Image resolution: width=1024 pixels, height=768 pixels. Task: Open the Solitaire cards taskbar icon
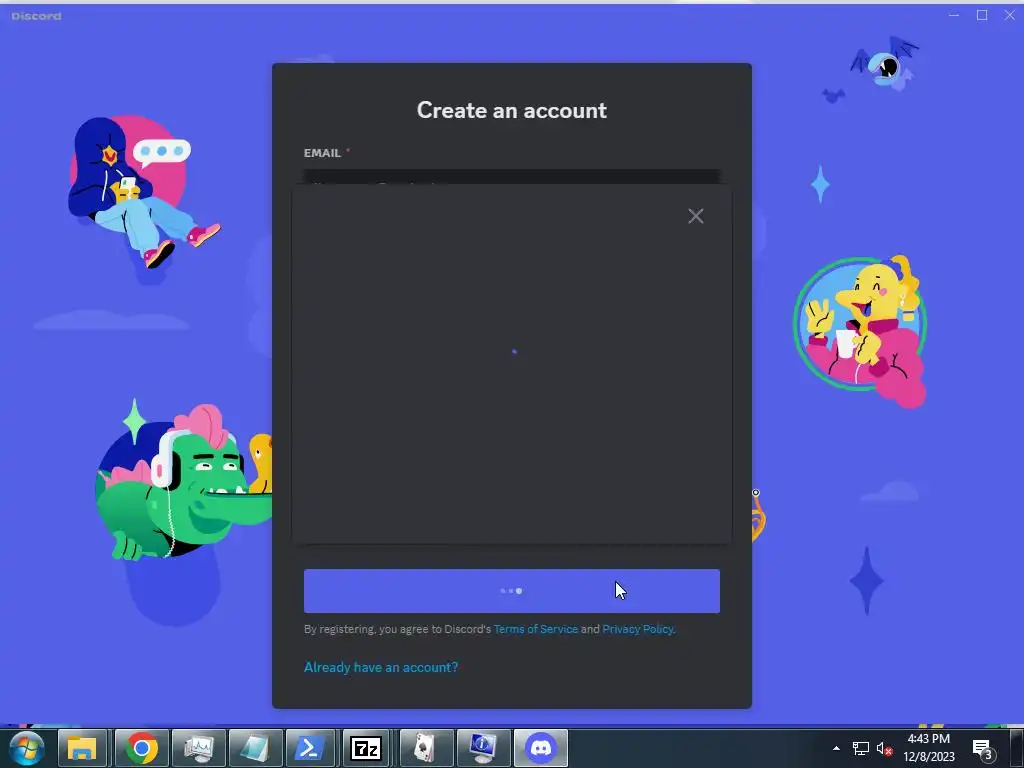(x=425, y=748)
